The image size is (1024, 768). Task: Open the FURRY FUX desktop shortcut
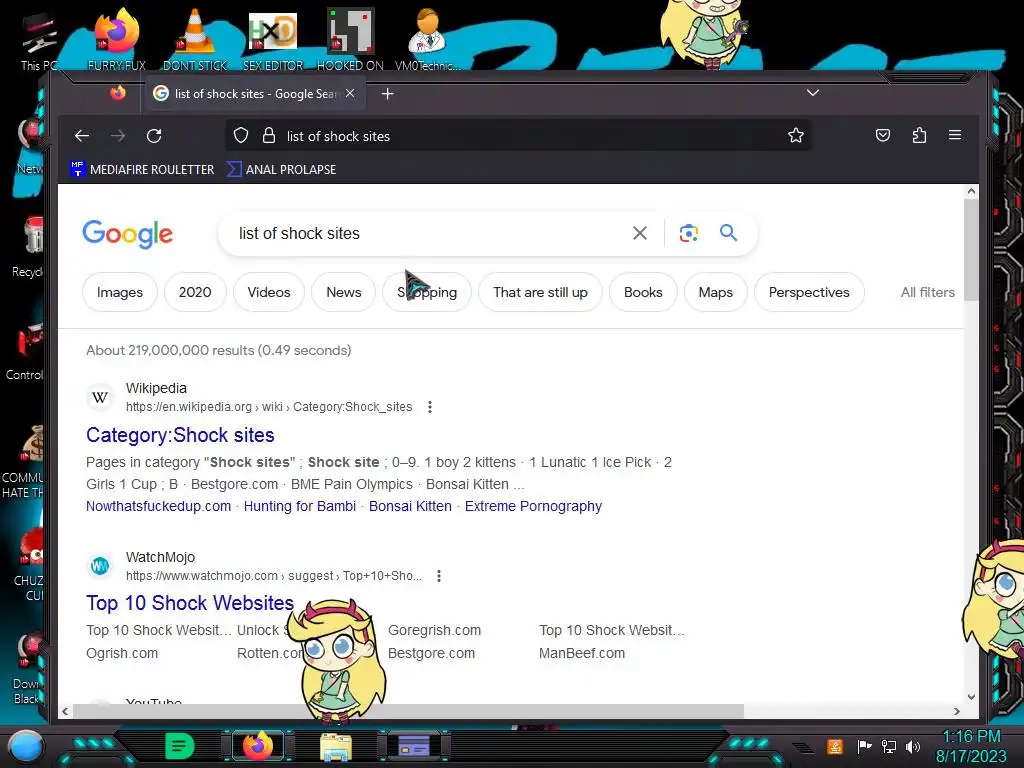[x=117, y=39]
